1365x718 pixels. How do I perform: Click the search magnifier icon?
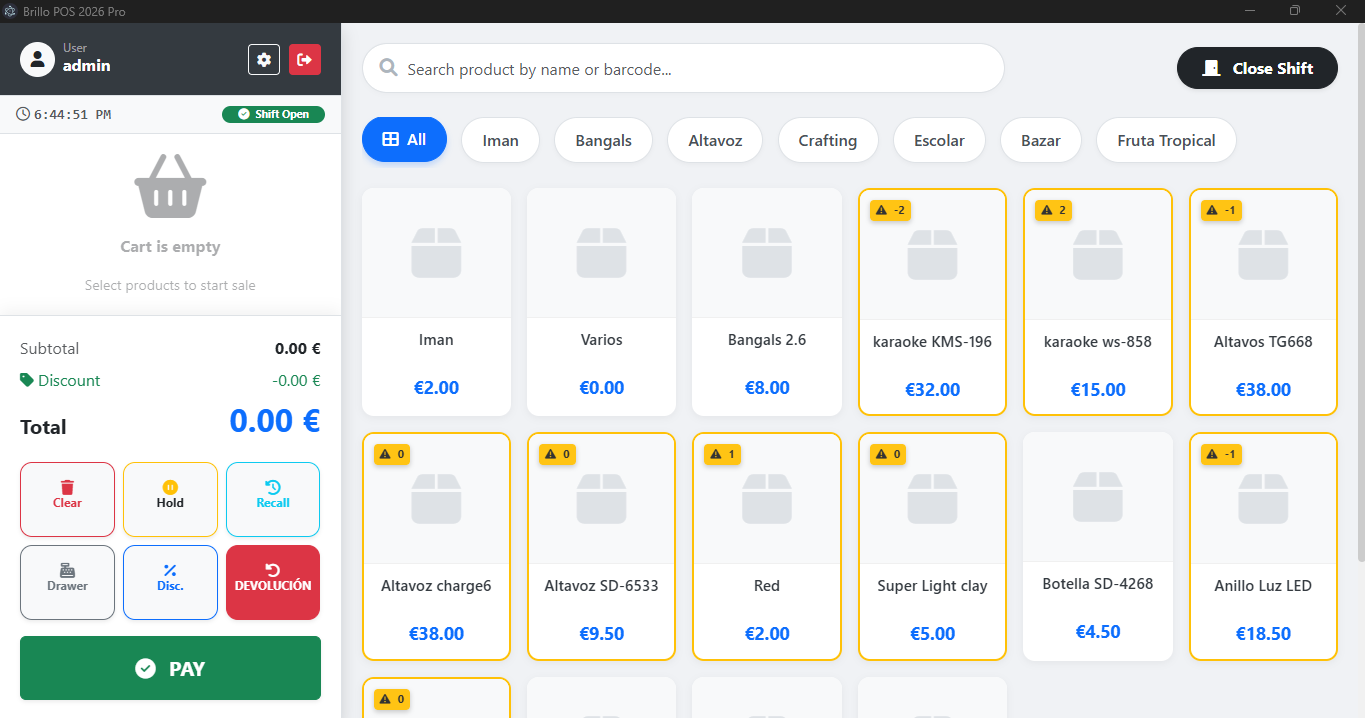388,69
